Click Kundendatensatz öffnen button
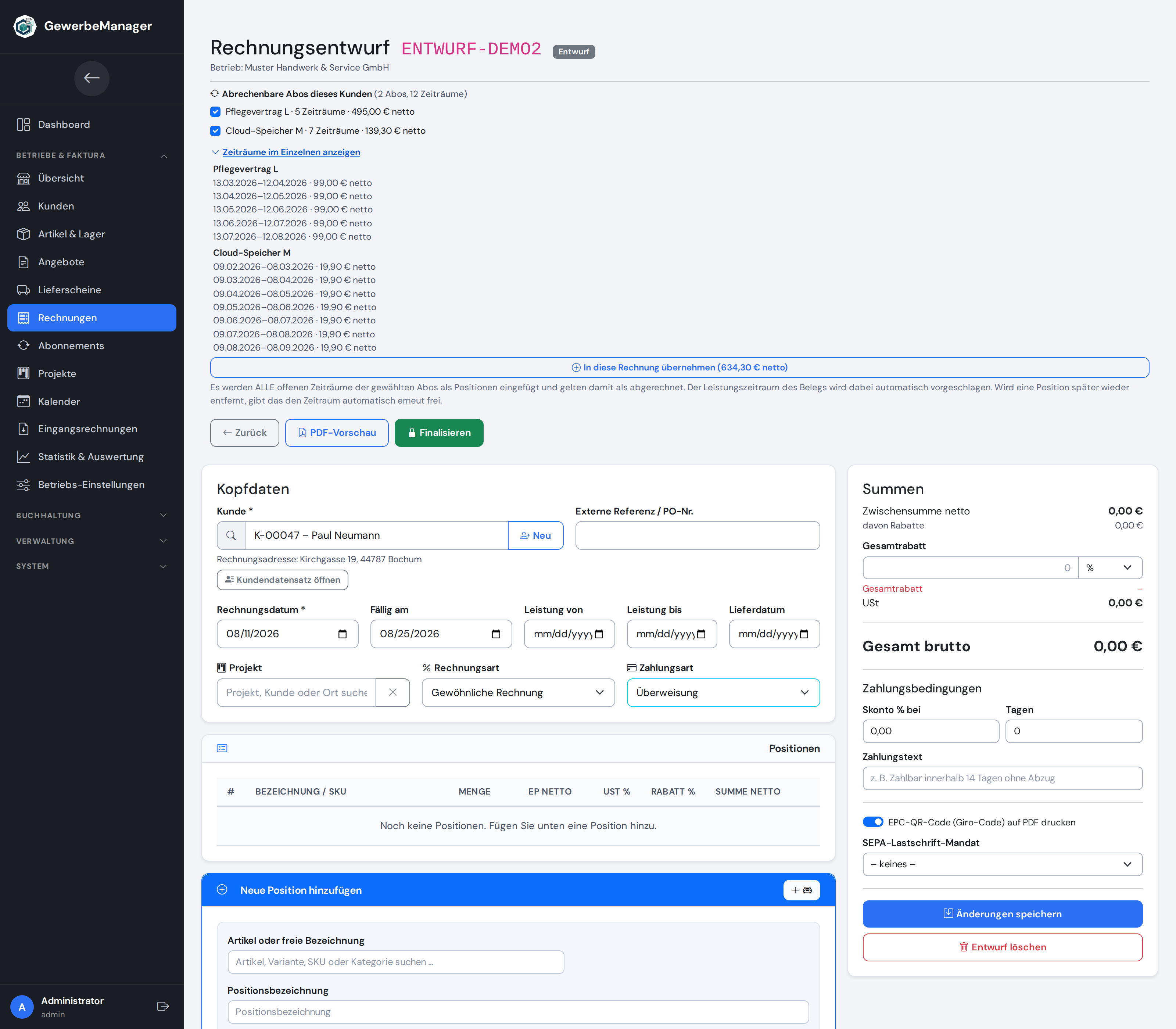 (x=282, y=580)
